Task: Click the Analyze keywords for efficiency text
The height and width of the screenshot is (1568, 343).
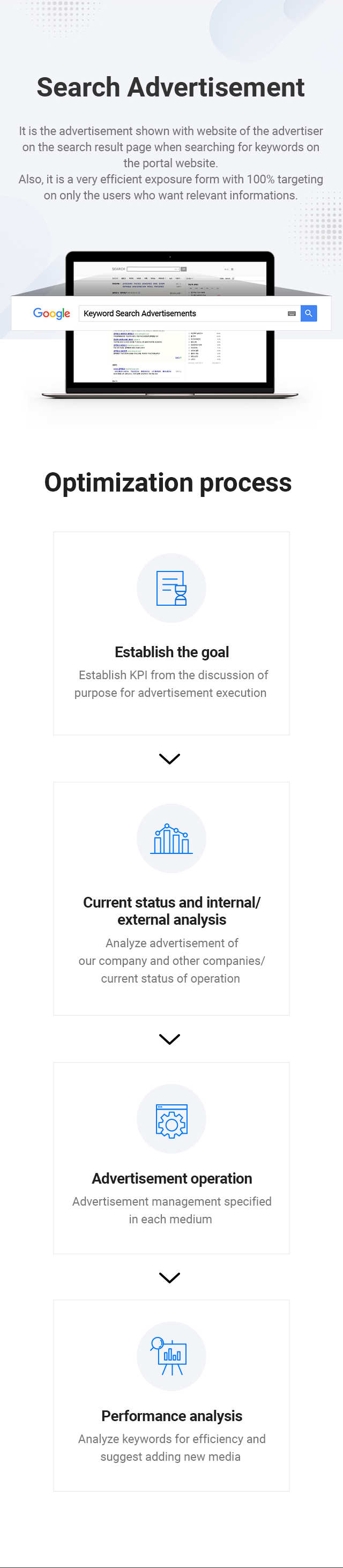Action: tap(171, 1447)
